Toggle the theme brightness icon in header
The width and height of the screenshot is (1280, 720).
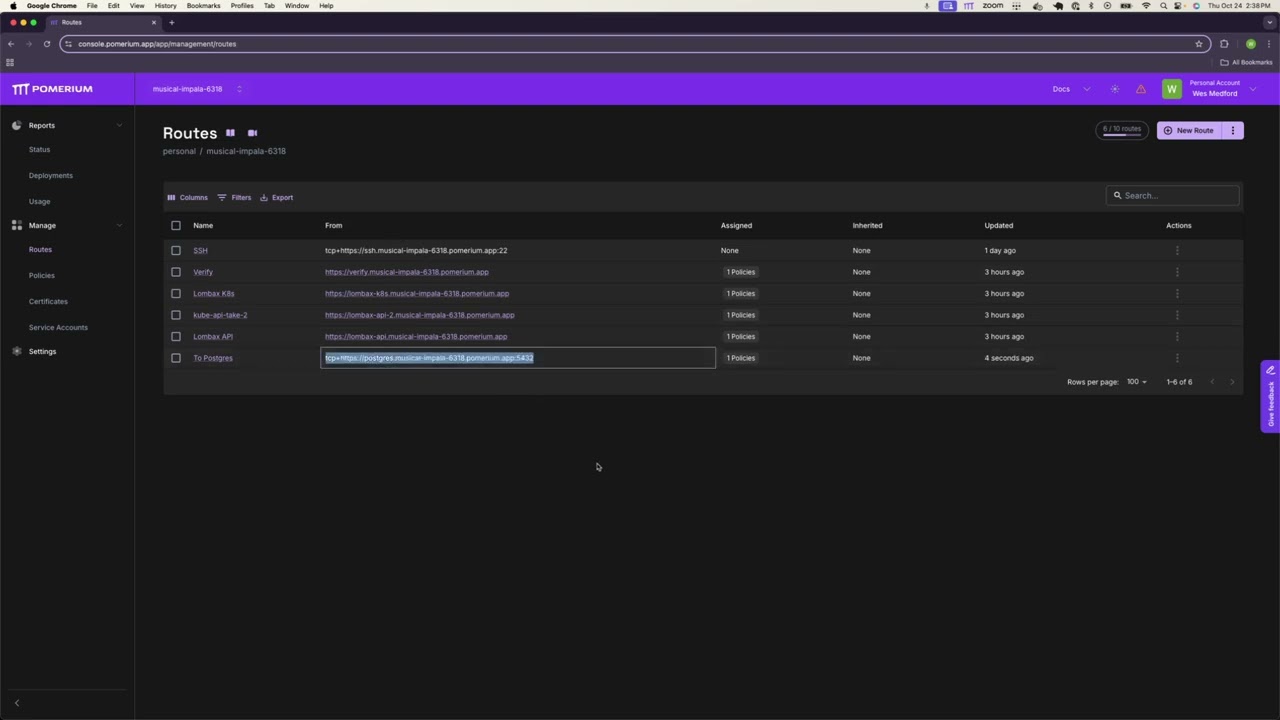(1115, 89)
